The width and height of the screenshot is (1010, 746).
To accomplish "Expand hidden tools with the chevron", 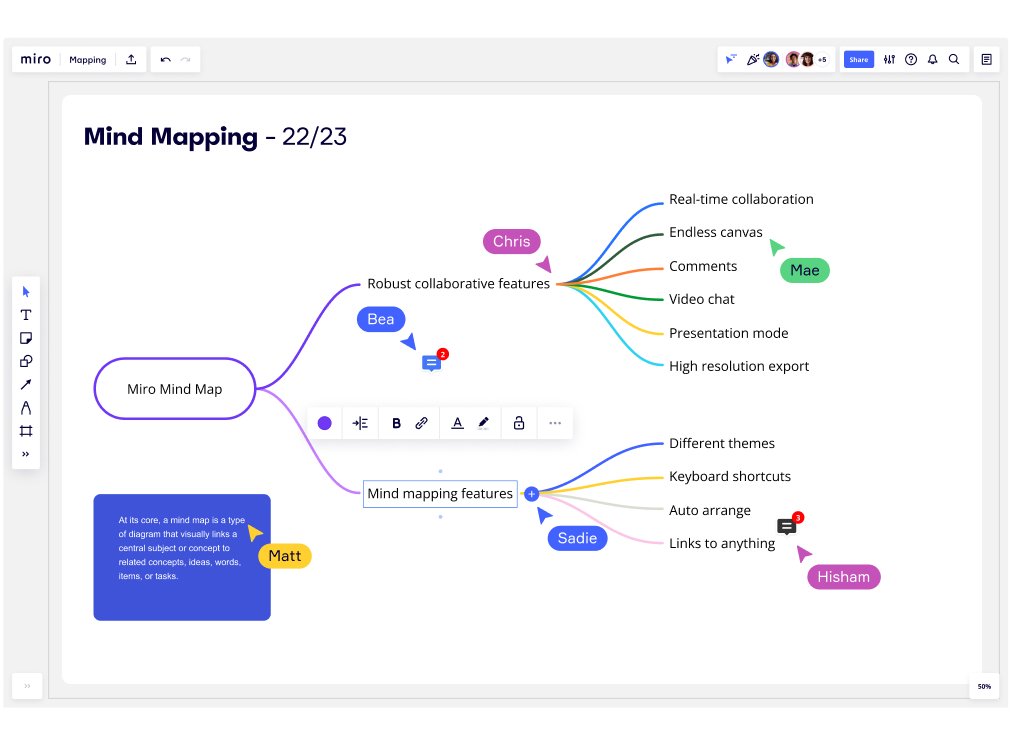I will 26,453.
